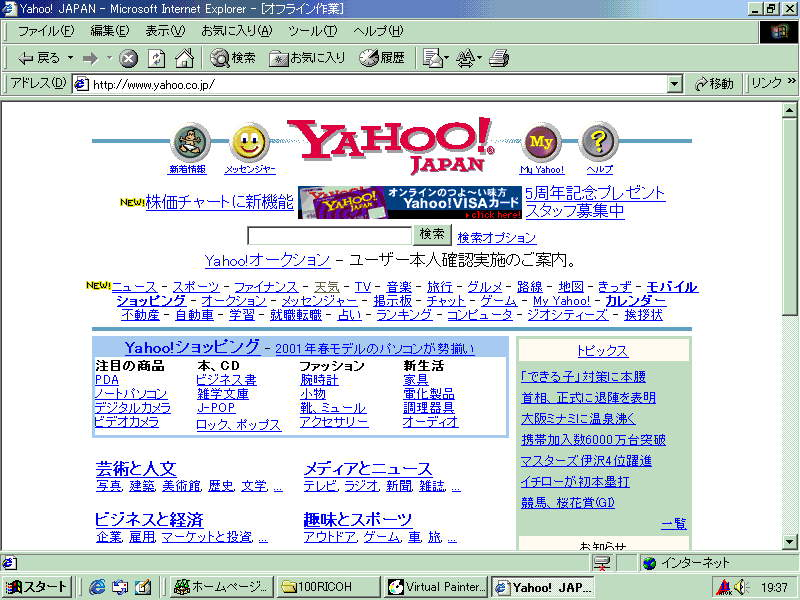Click the My Yahoo! round icon
This screenshot has height=600, width=800.
[541, 142]
